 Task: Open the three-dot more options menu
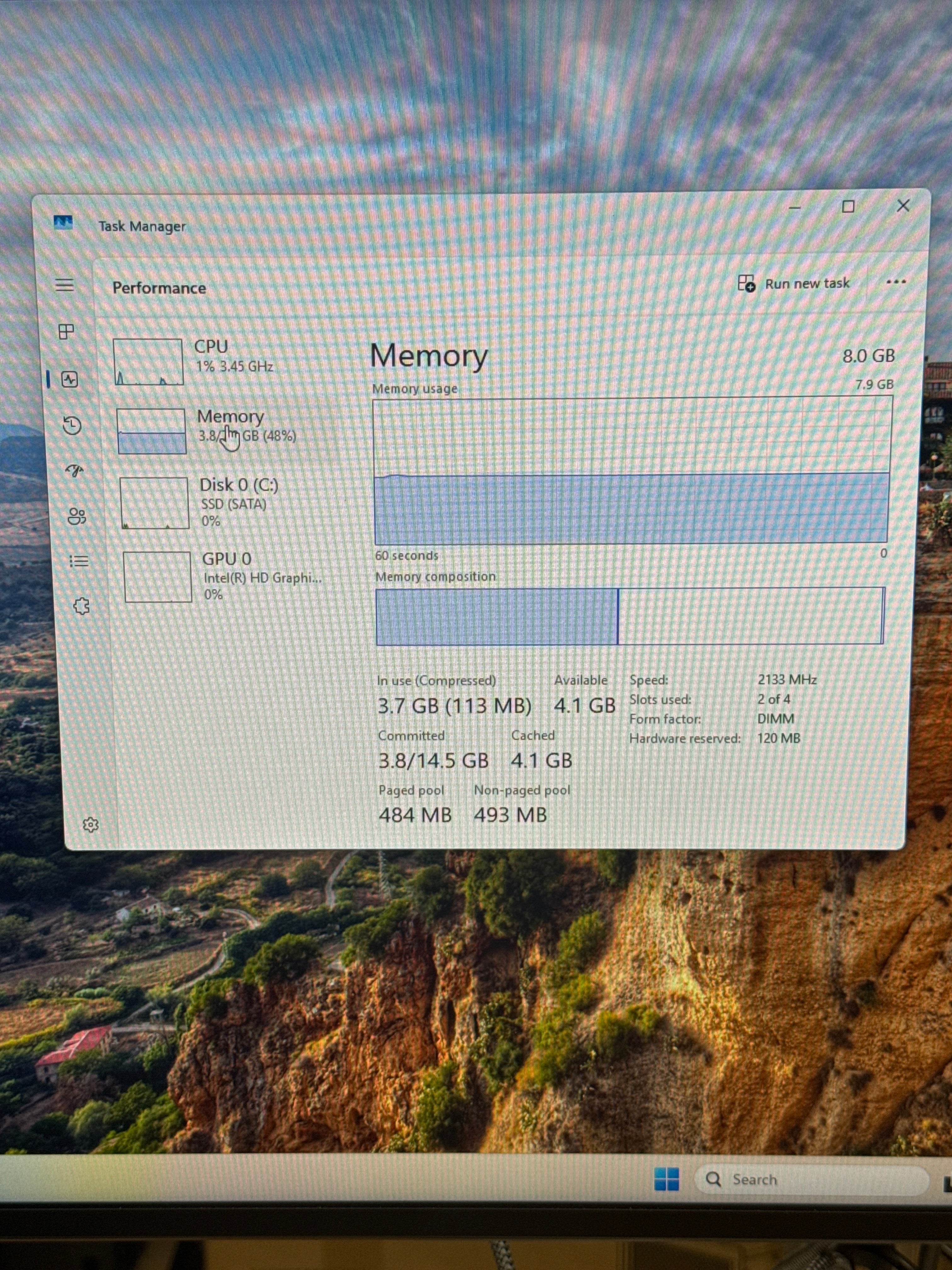896,282
